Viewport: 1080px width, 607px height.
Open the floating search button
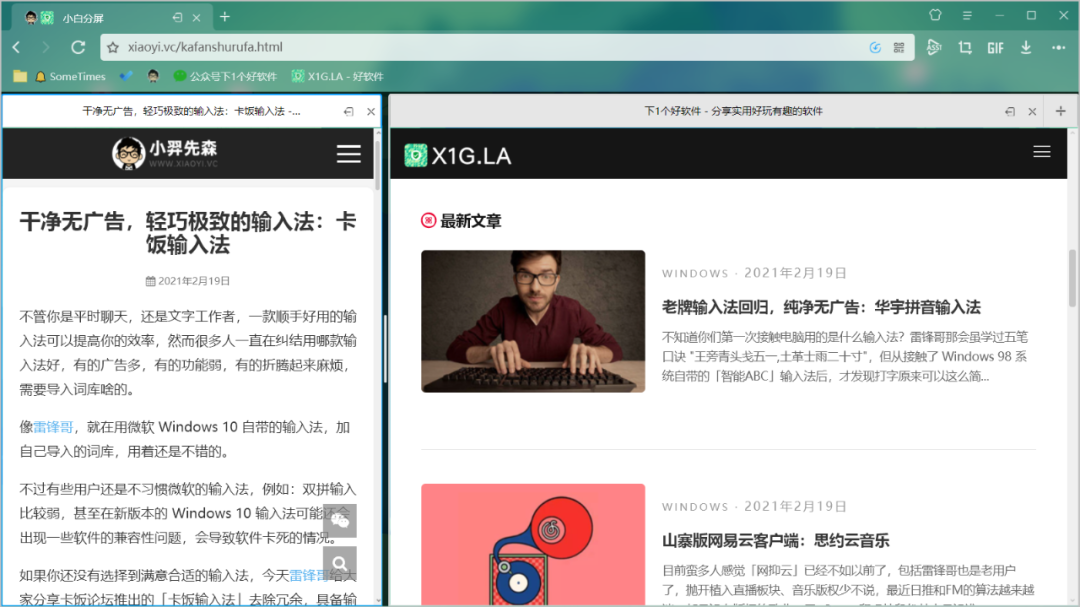click(340, 564)
